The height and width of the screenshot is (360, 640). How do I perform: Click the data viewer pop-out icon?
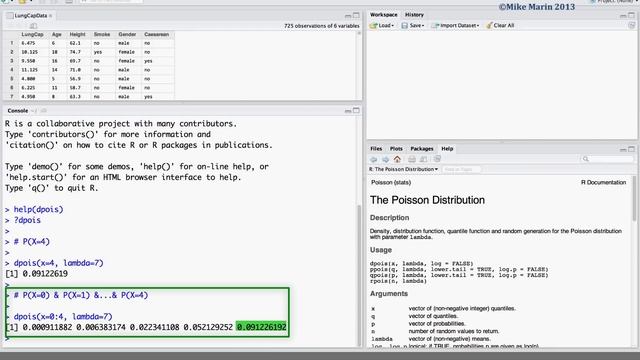(x=33, y=26)
